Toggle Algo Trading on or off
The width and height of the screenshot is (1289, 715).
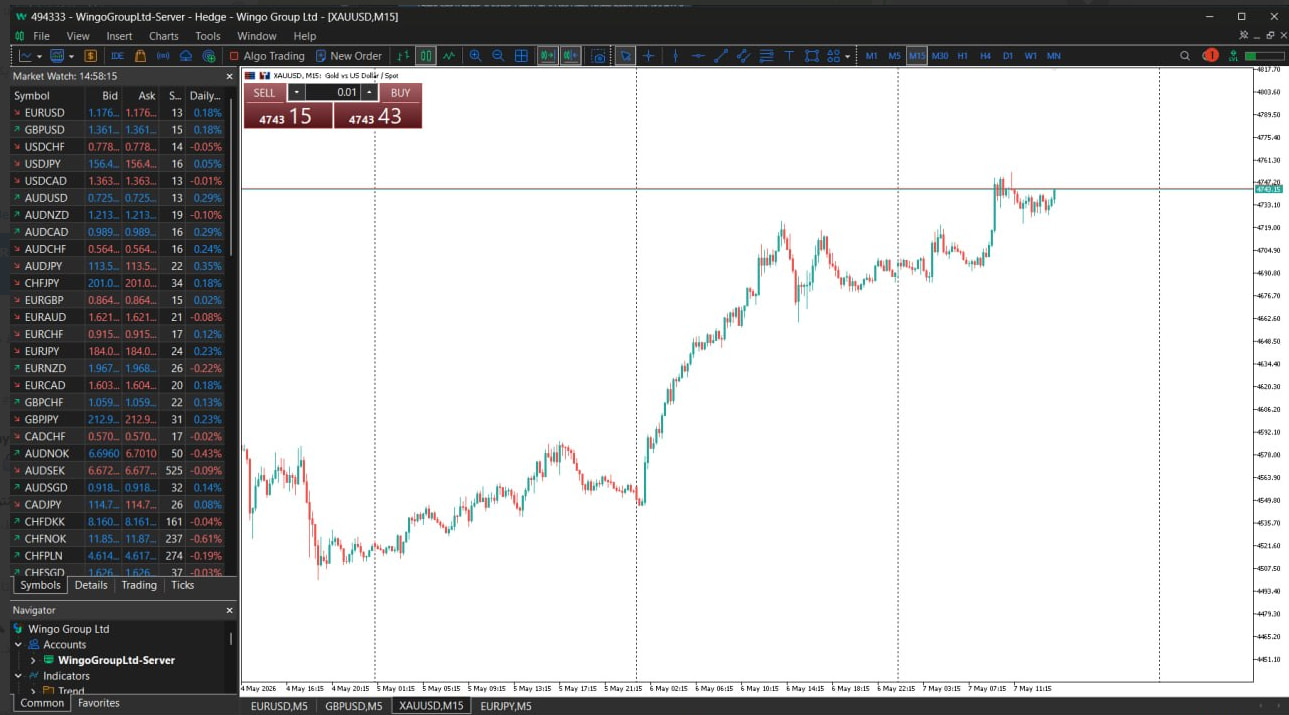tap(267, 56)
